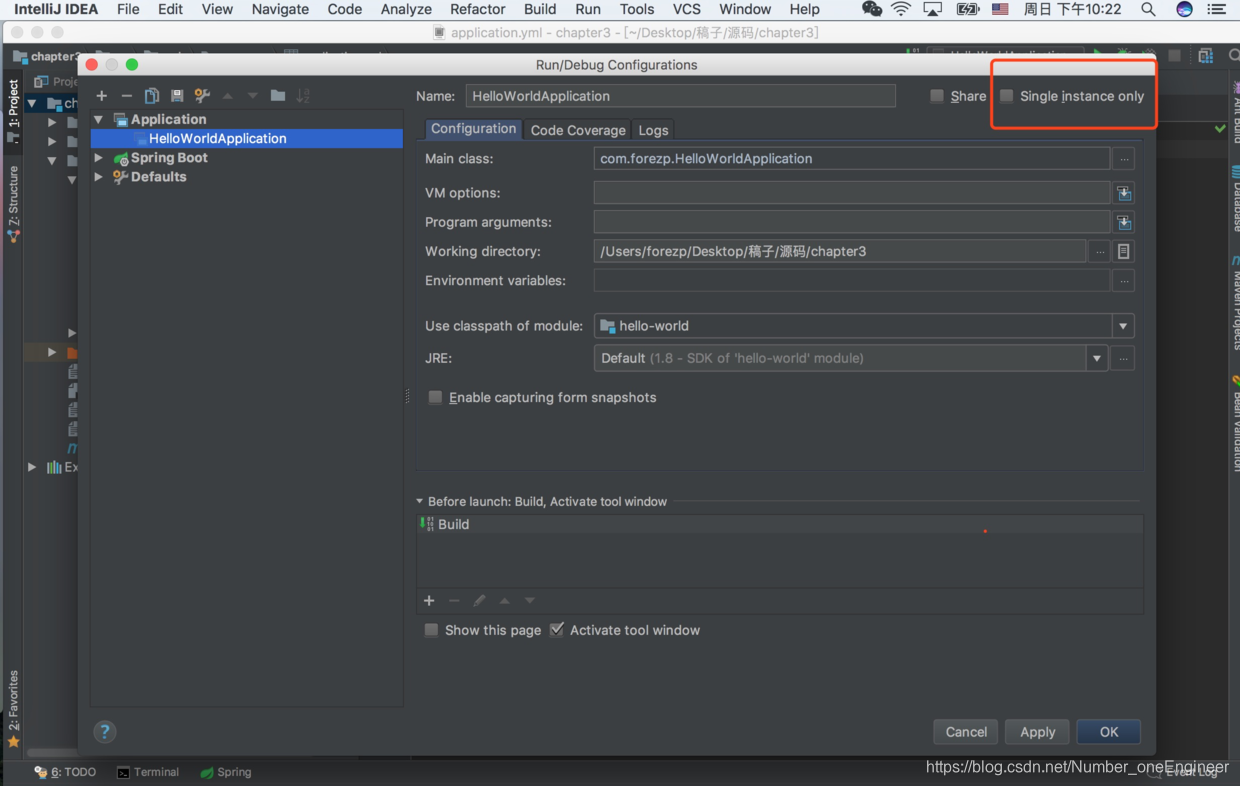Image resolution: width=1240 pixels, height=786 pixels.
Task: Click the Working directory field
Action: [x=840, y=252]
